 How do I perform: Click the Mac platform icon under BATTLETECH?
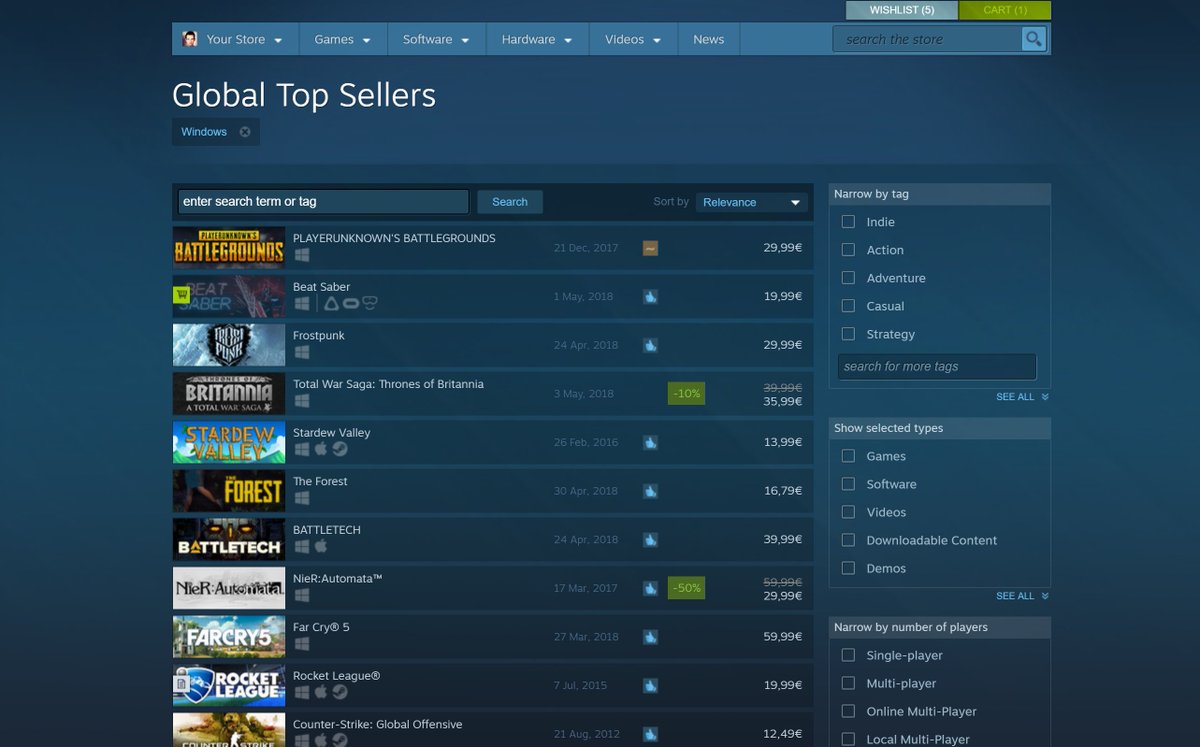[321, 546]
